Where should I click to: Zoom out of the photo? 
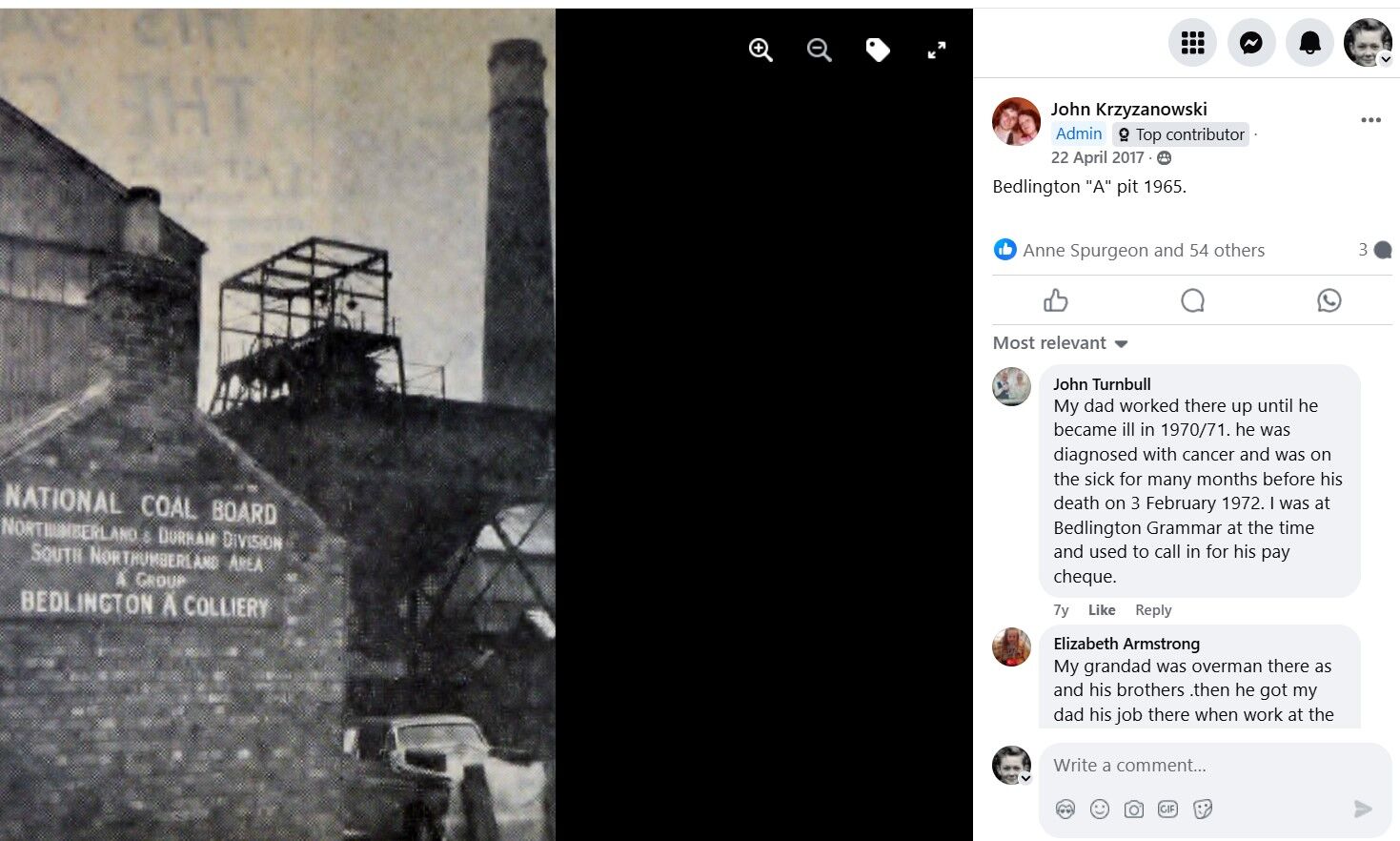(x=820, y=51)
